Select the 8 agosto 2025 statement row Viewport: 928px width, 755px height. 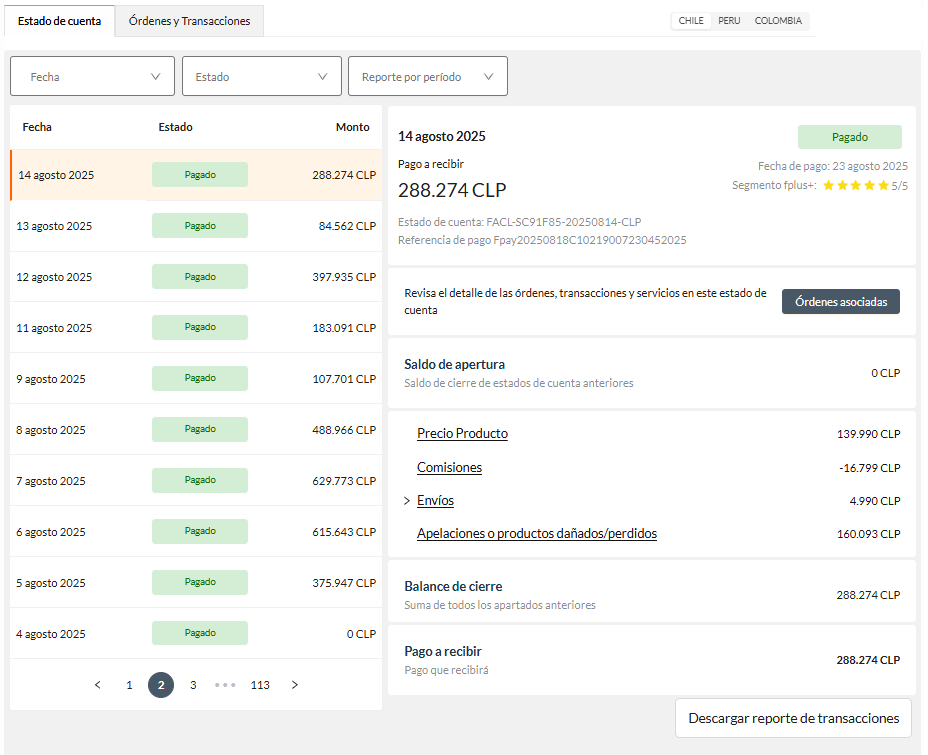[196, 430]
